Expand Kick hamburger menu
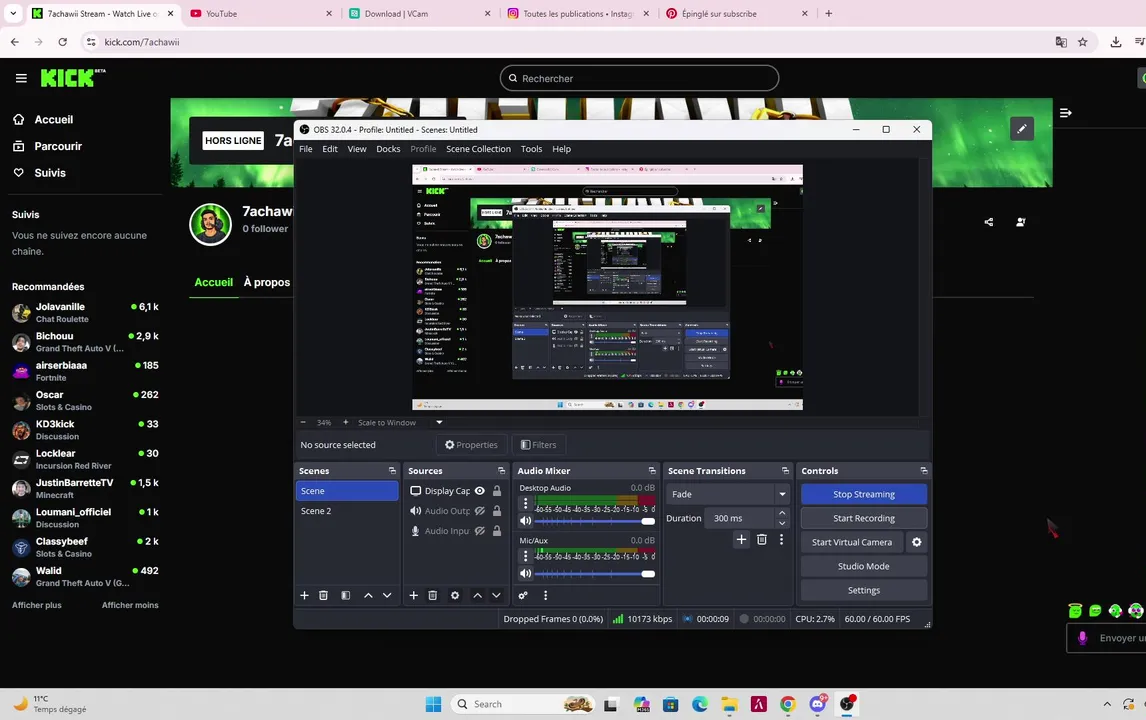The image size is (1146, 720). (21, 78)
